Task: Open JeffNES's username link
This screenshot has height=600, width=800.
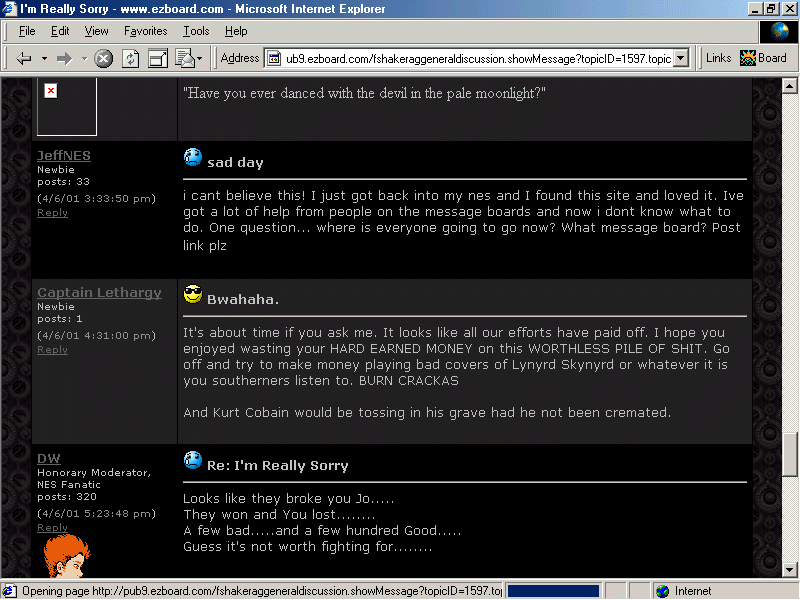Action: [64, 155]
